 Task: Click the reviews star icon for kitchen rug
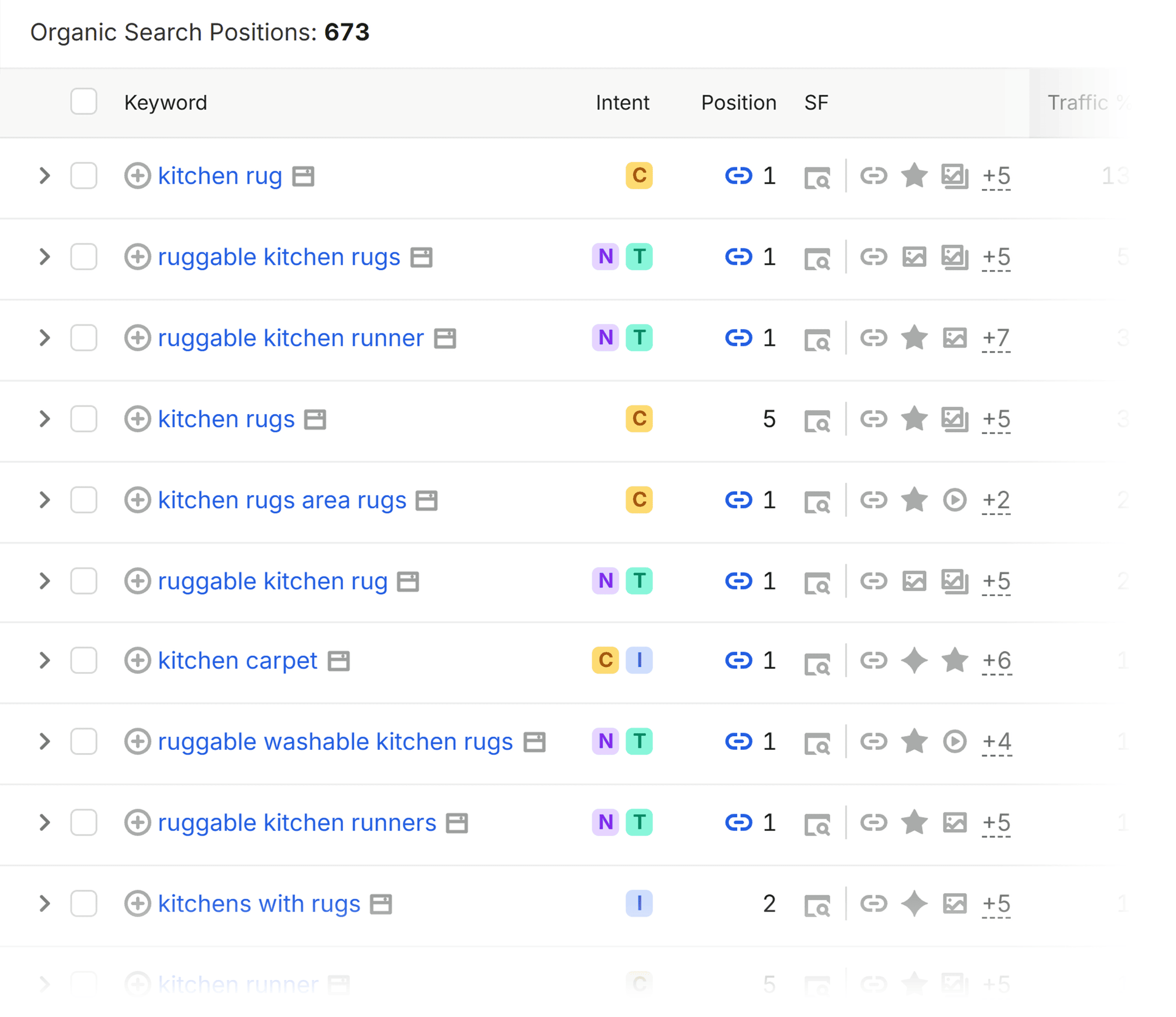(x=914, y=175)
